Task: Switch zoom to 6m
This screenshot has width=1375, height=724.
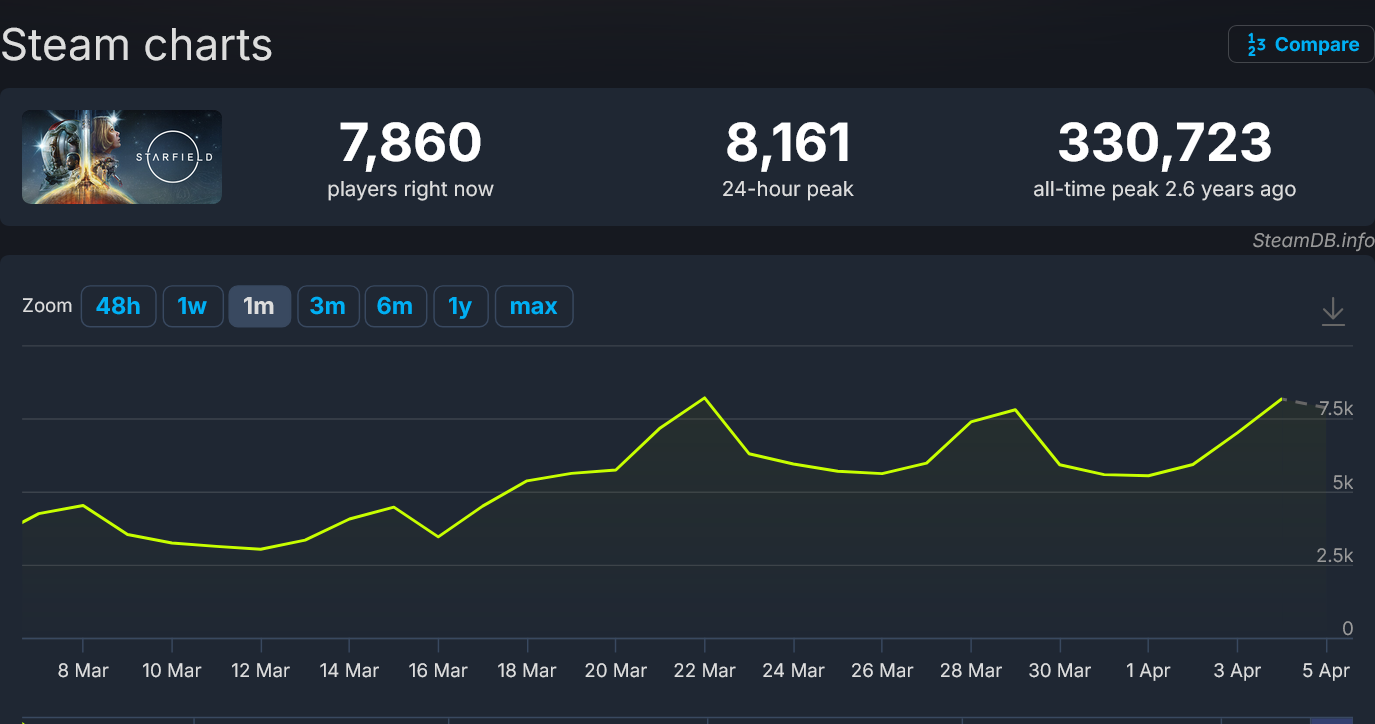Action: click(395, 306)
